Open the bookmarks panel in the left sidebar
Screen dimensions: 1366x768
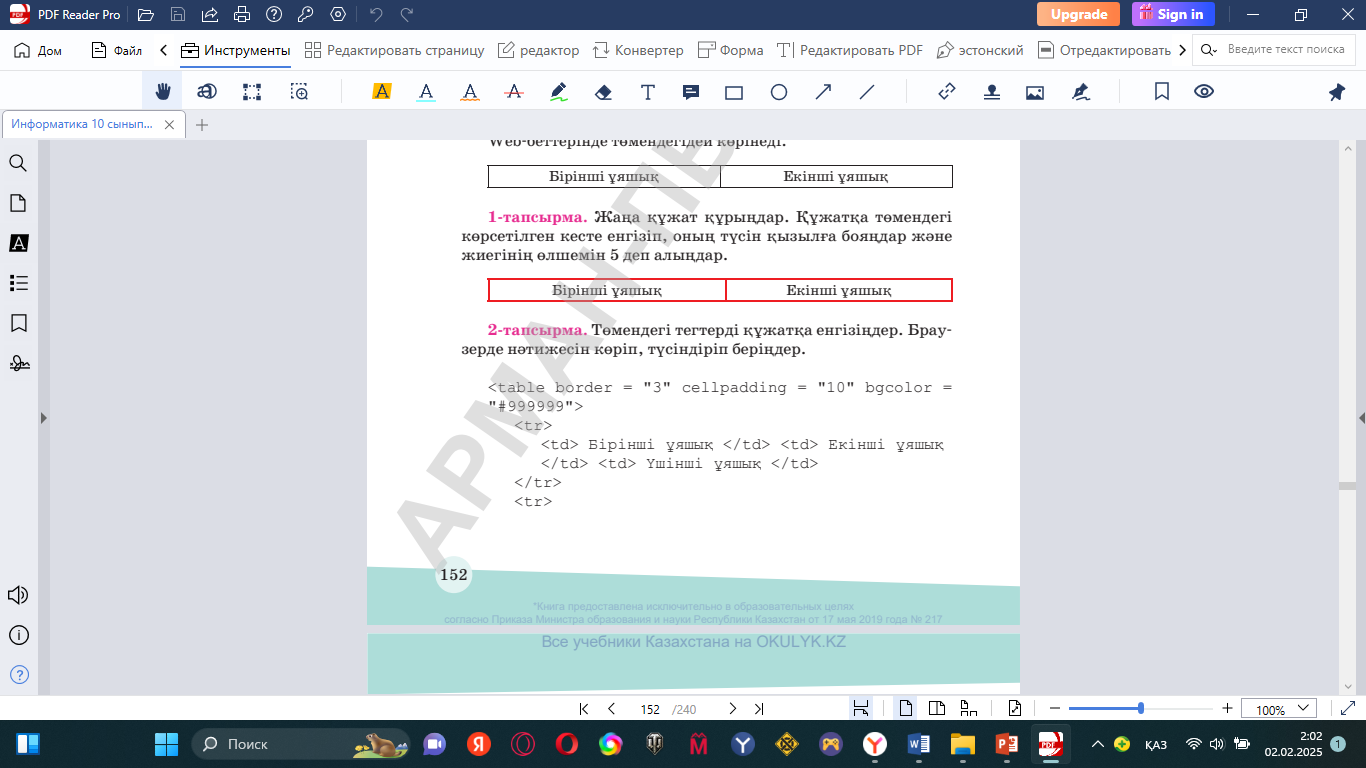[18, 323]
